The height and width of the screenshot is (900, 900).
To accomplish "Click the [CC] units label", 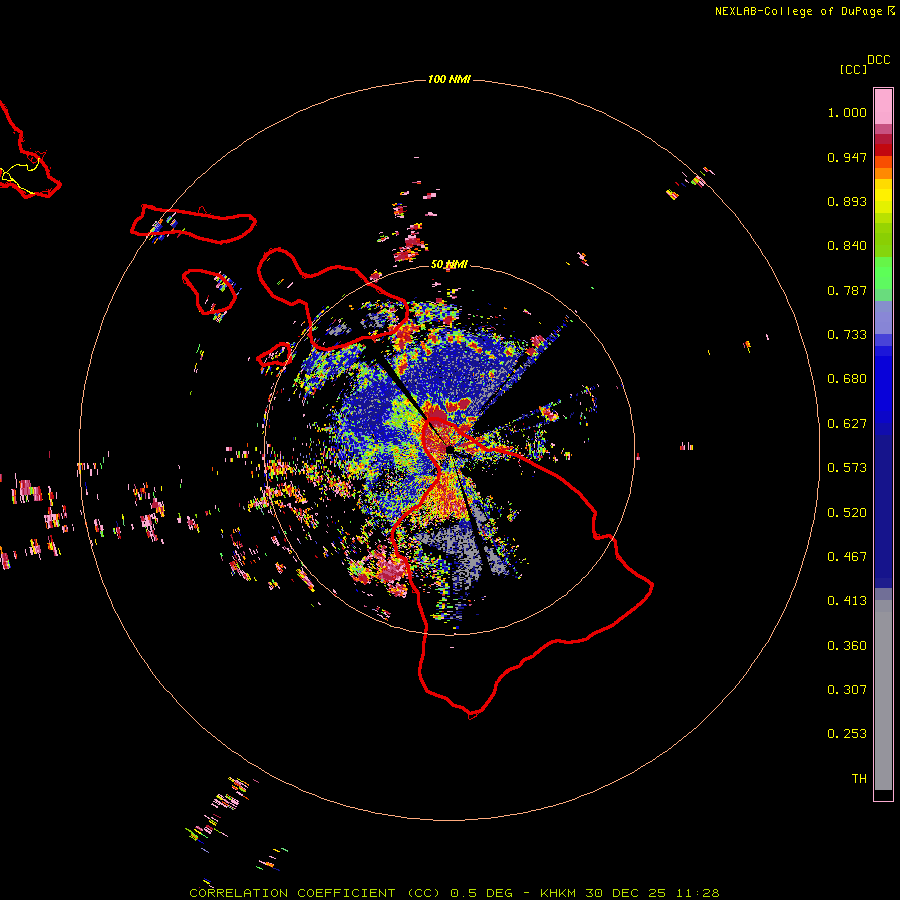I will [x=853, y=69].
